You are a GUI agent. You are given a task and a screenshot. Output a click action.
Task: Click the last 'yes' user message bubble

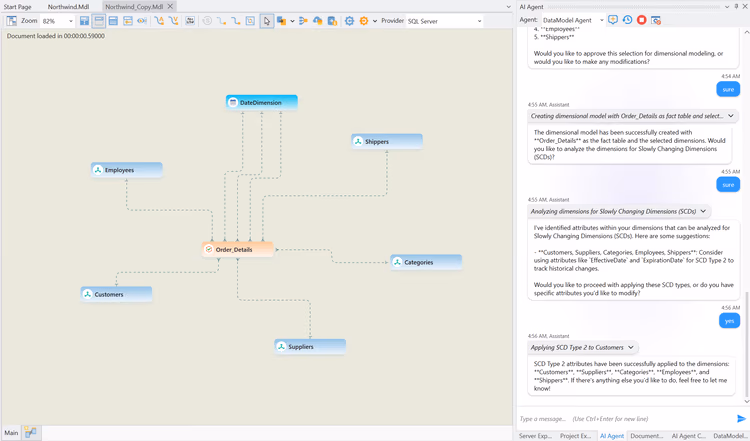tap(729, 320)
